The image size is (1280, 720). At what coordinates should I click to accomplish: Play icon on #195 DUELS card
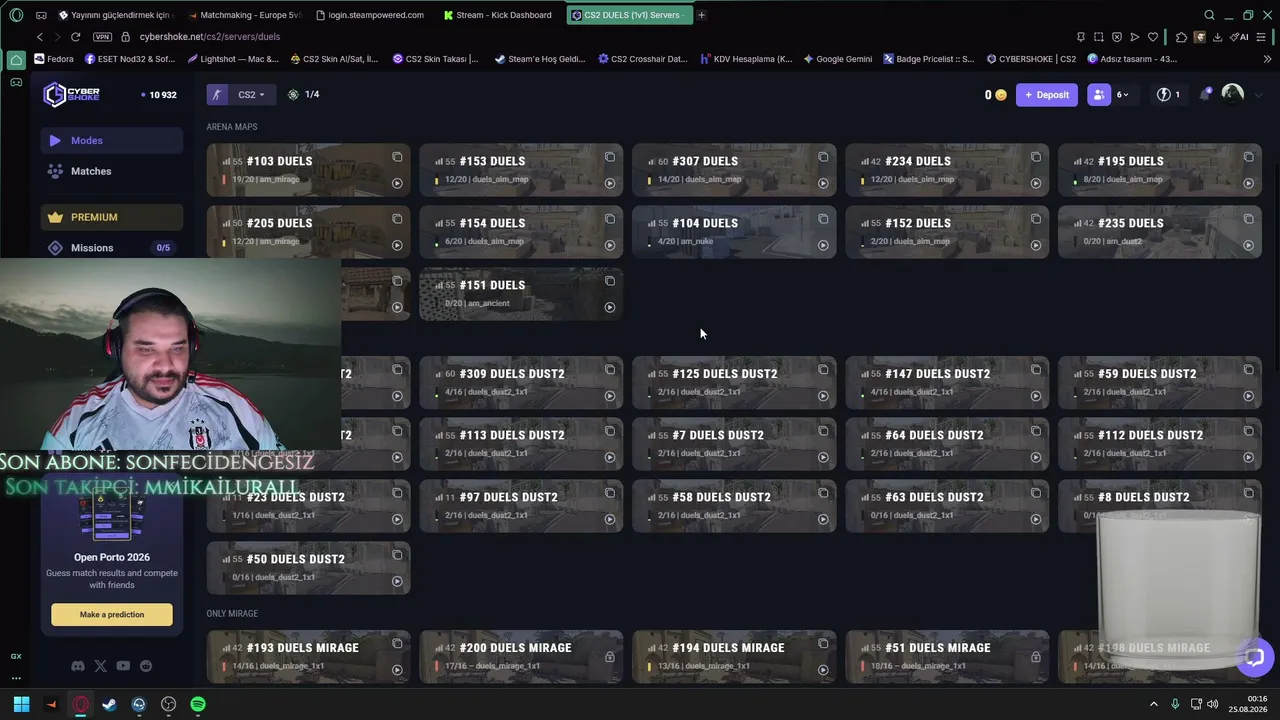coord(1248,183)
